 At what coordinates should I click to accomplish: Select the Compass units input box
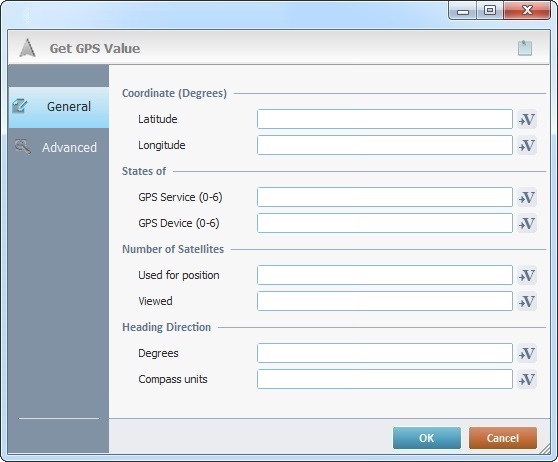[x=385, y=379]
